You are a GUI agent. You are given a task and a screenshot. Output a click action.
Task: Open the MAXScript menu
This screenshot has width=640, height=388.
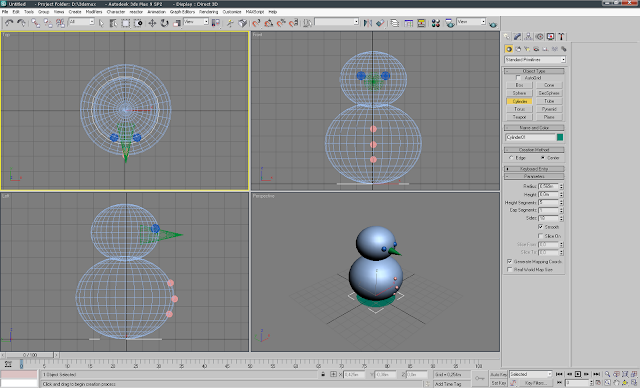pyautogui.click(x=255, y=12)
